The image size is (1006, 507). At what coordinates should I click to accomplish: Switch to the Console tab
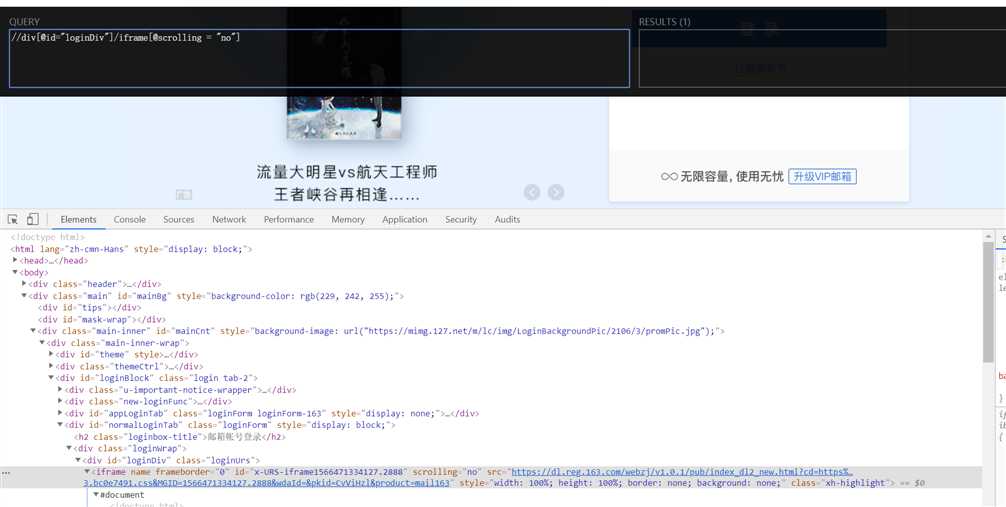coord(130,219)
